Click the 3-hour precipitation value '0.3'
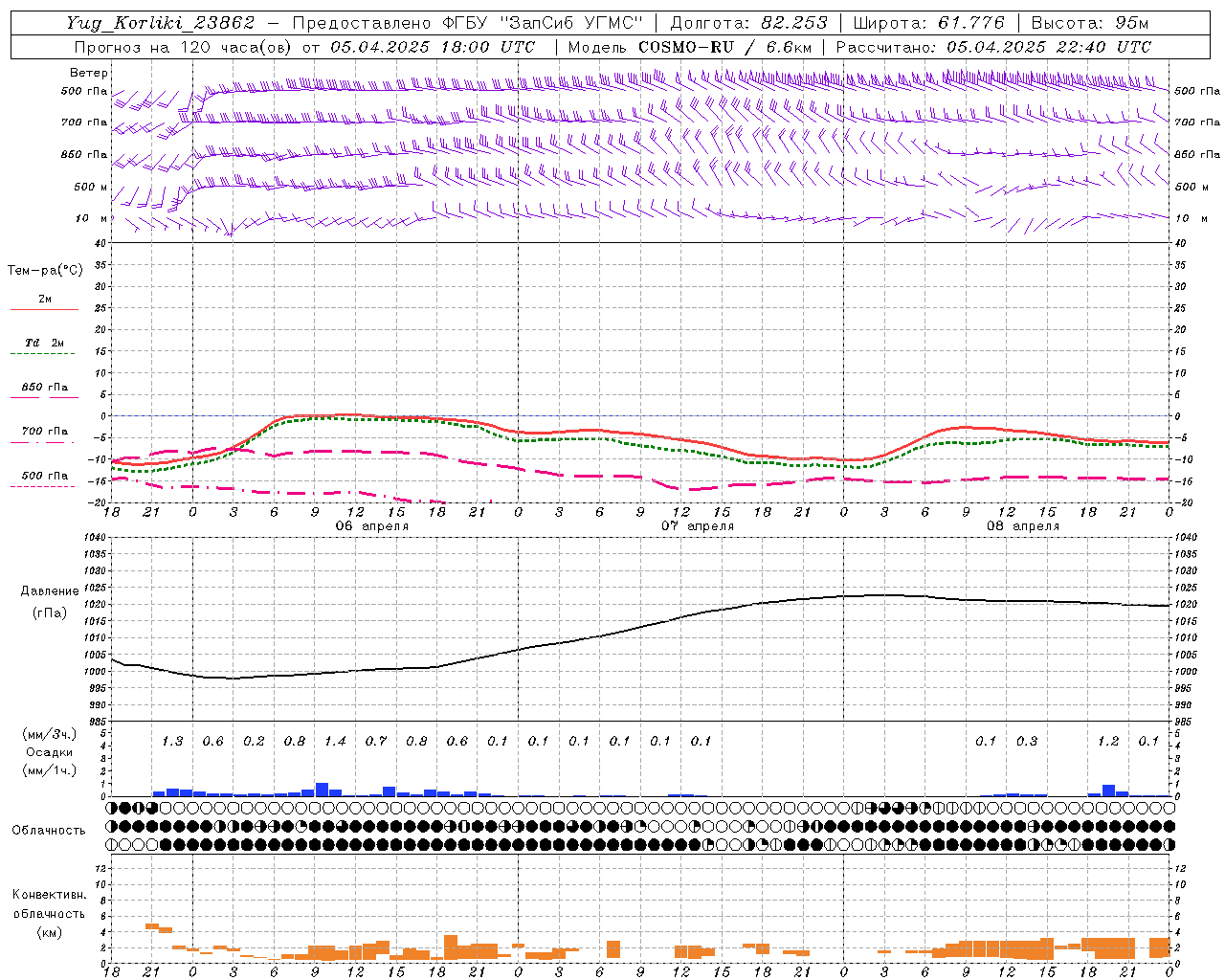1225x980 pixels. [x=1027, y=741]
